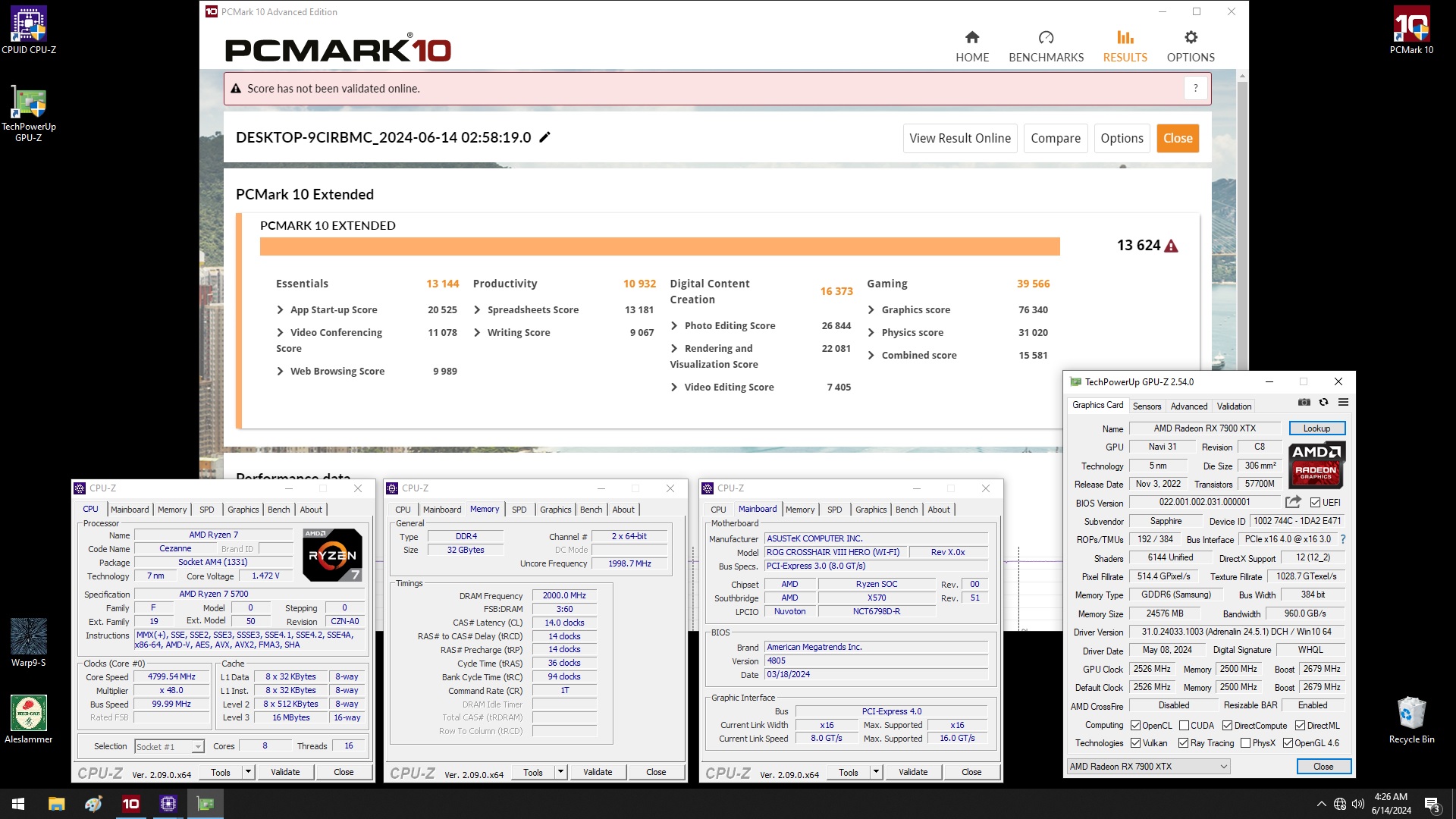Open the Bench tab in the CPU-Z CPU window
This screenshot has height=819, width=1456.
coord(278,510)
